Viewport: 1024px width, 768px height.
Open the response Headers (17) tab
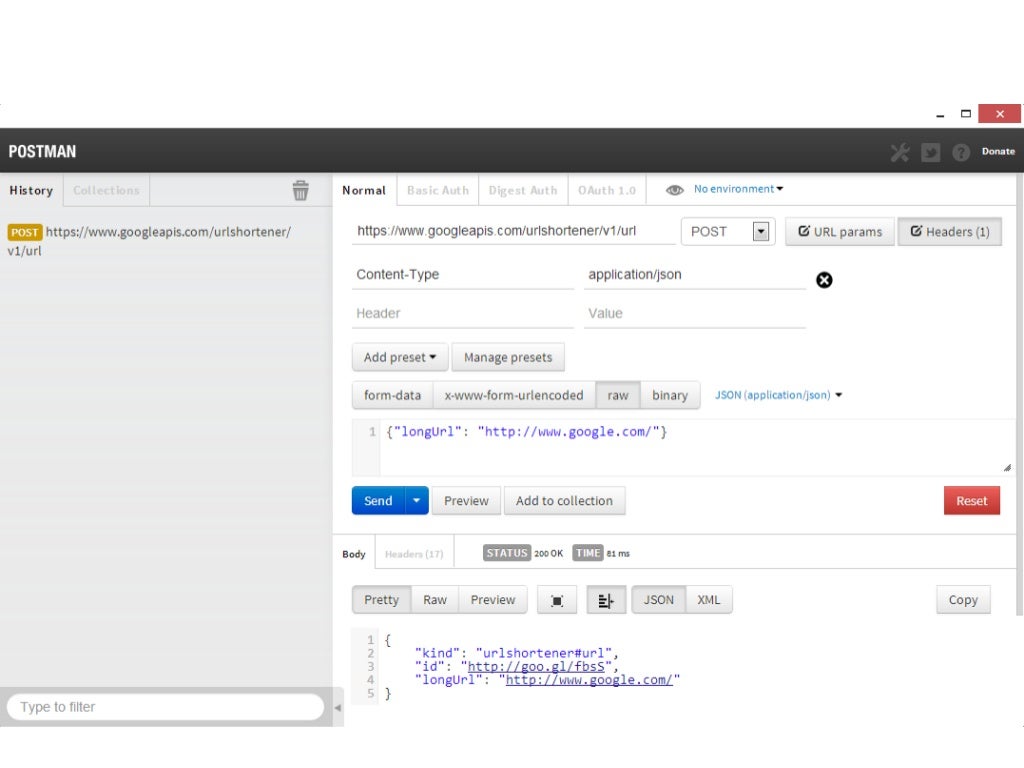414,554
